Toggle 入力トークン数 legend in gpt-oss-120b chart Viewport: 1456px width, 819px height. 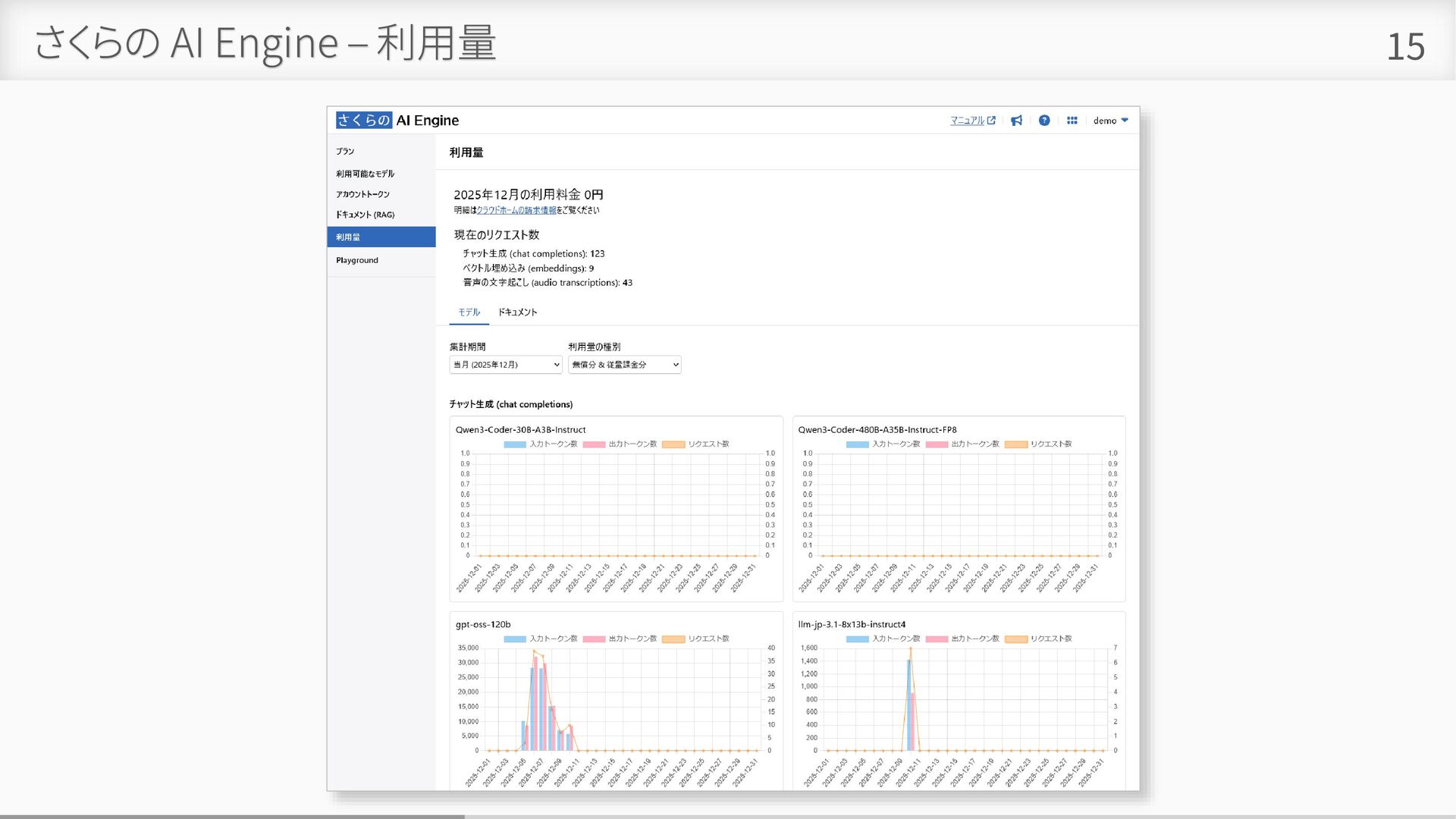(x=541, y=639)
